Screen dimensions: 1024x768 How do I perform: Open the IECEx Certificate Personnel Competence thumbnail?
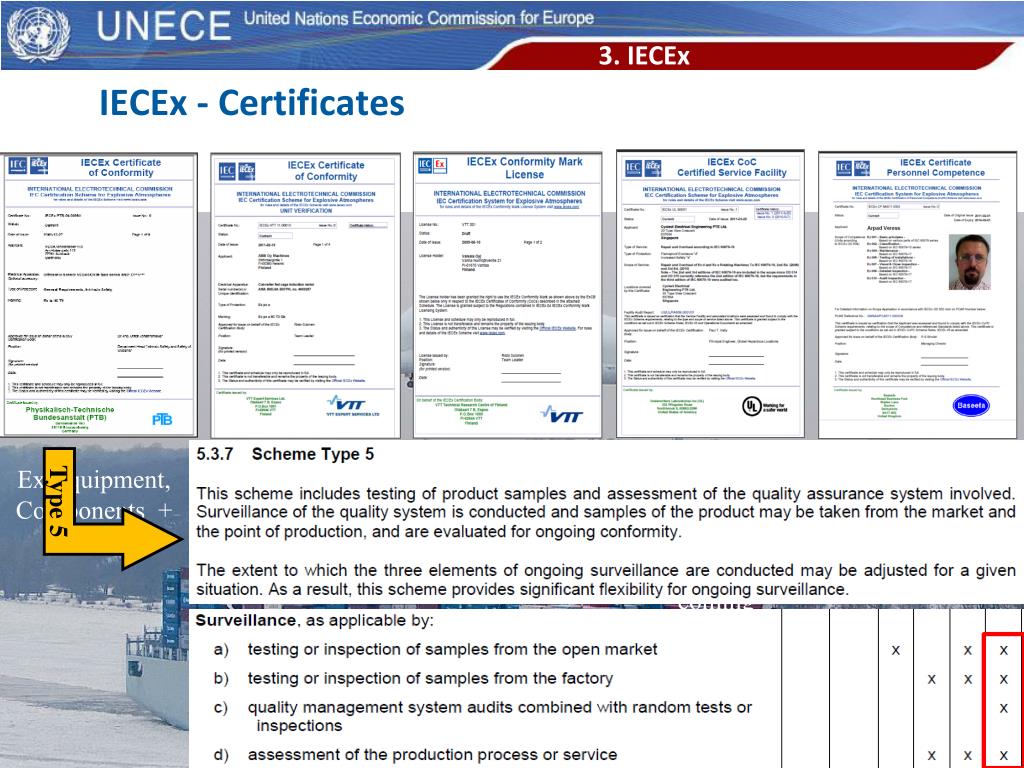[x=918, y=295]
